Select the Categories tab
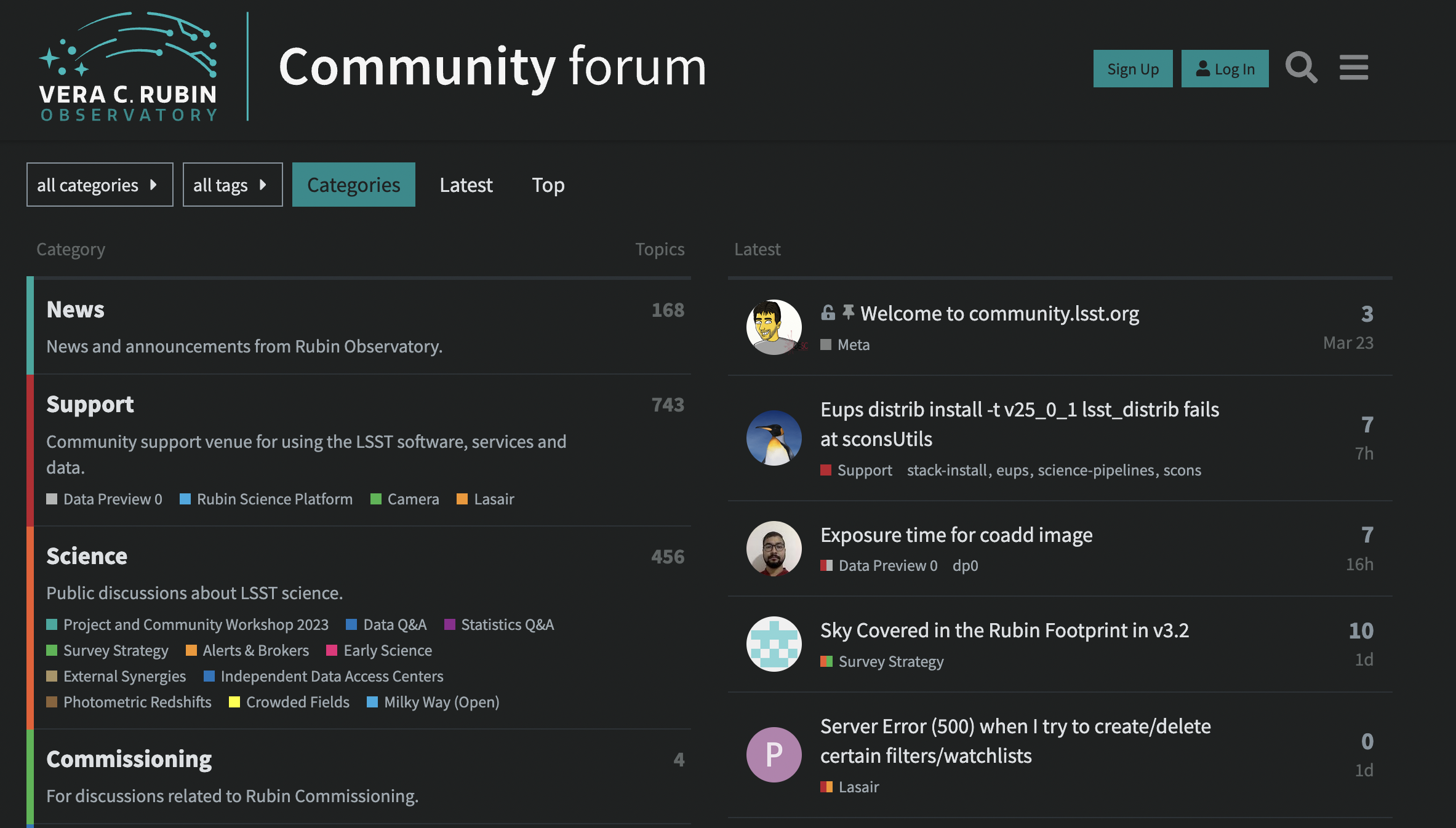This screenshot has height=828, width=1456. (x=353, y=185)
